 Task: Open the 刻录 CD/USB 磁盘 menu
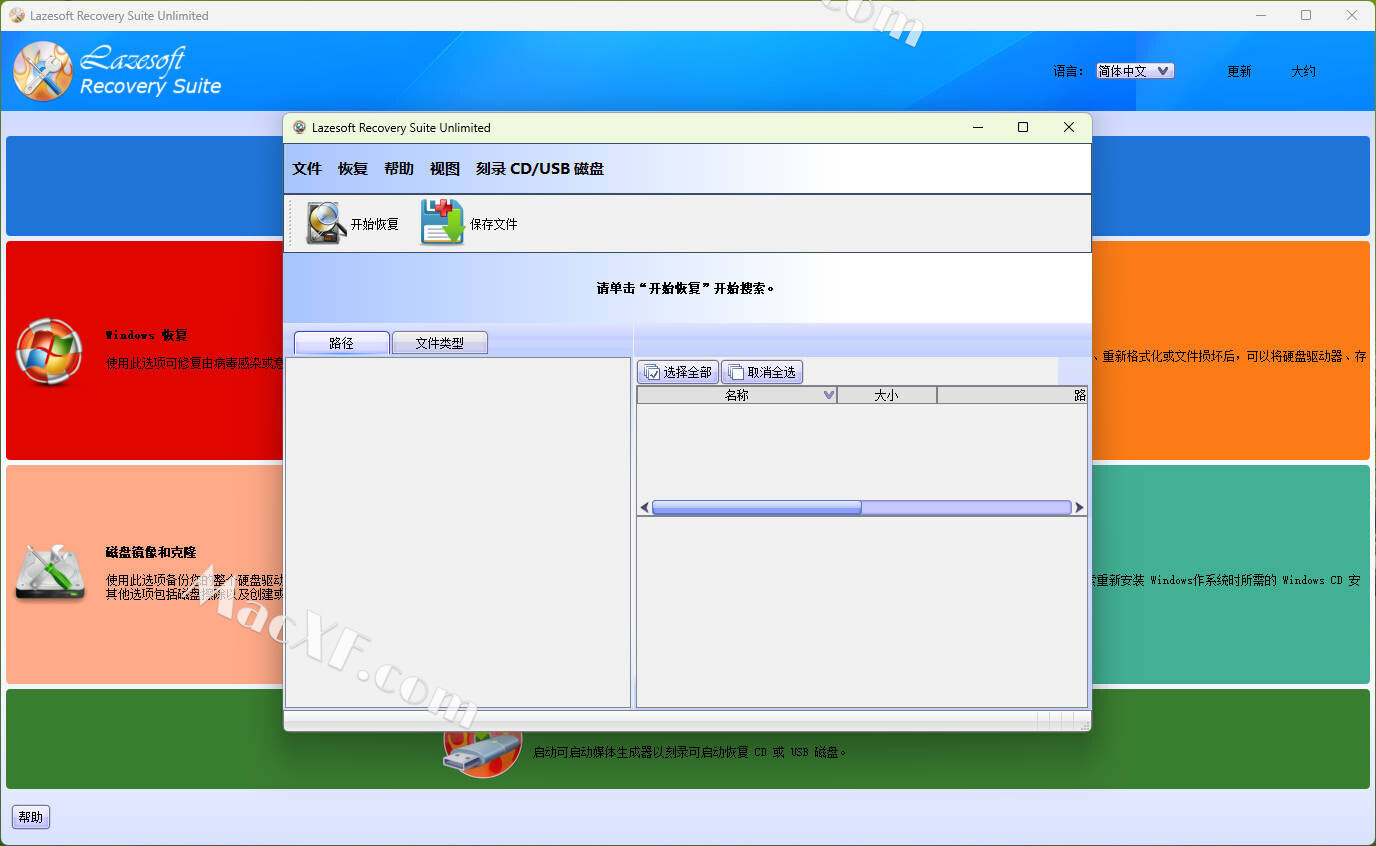(x=540, y=169)
